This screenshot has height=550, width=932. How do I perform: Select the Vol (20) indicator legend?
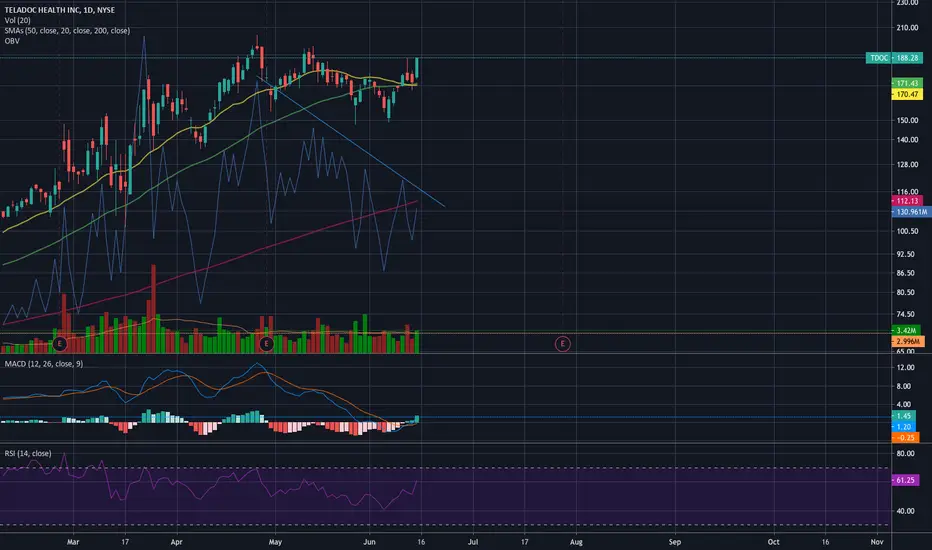18,20
